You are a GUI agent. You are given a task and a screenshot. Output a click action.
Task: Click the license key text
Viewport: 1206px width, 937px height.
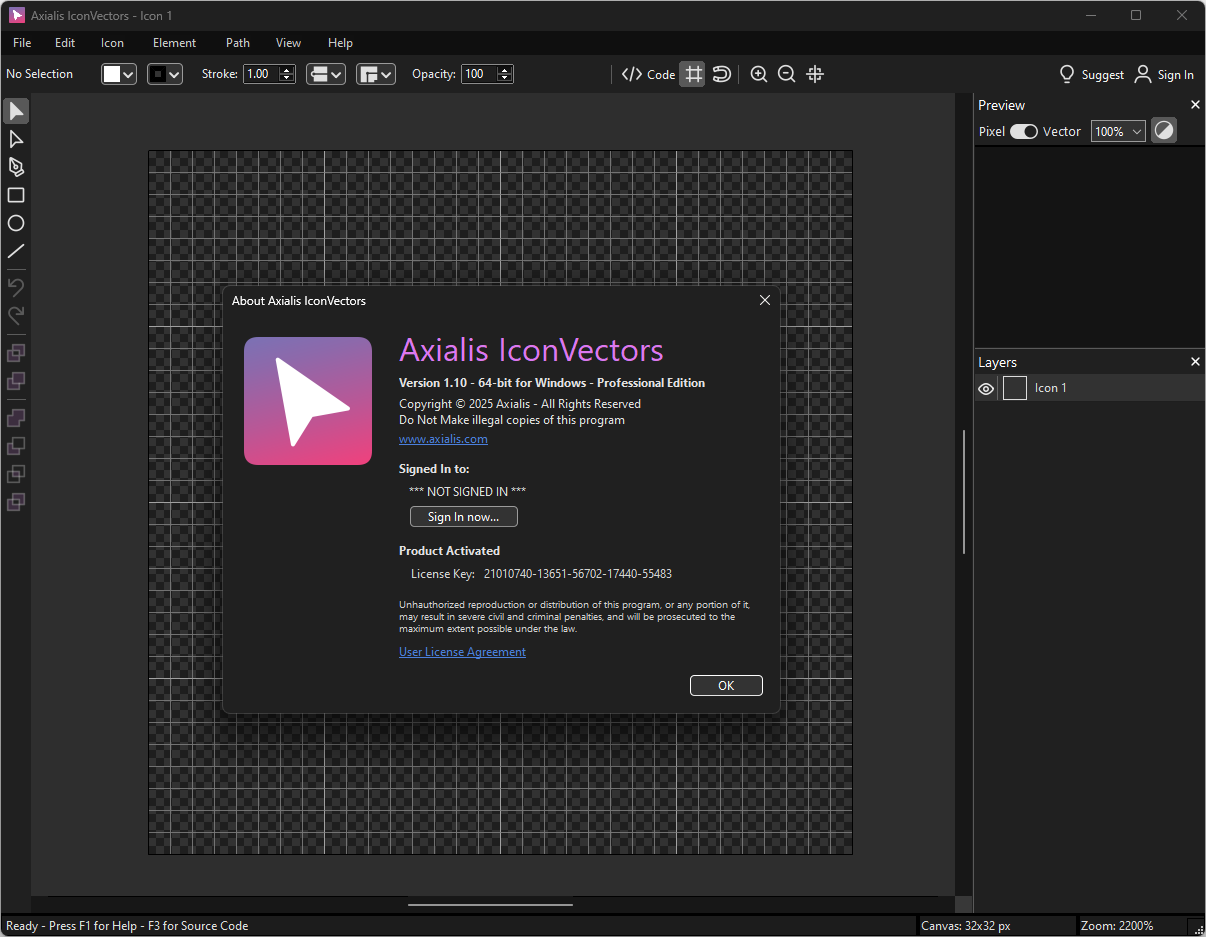click(x=578, y=574)
